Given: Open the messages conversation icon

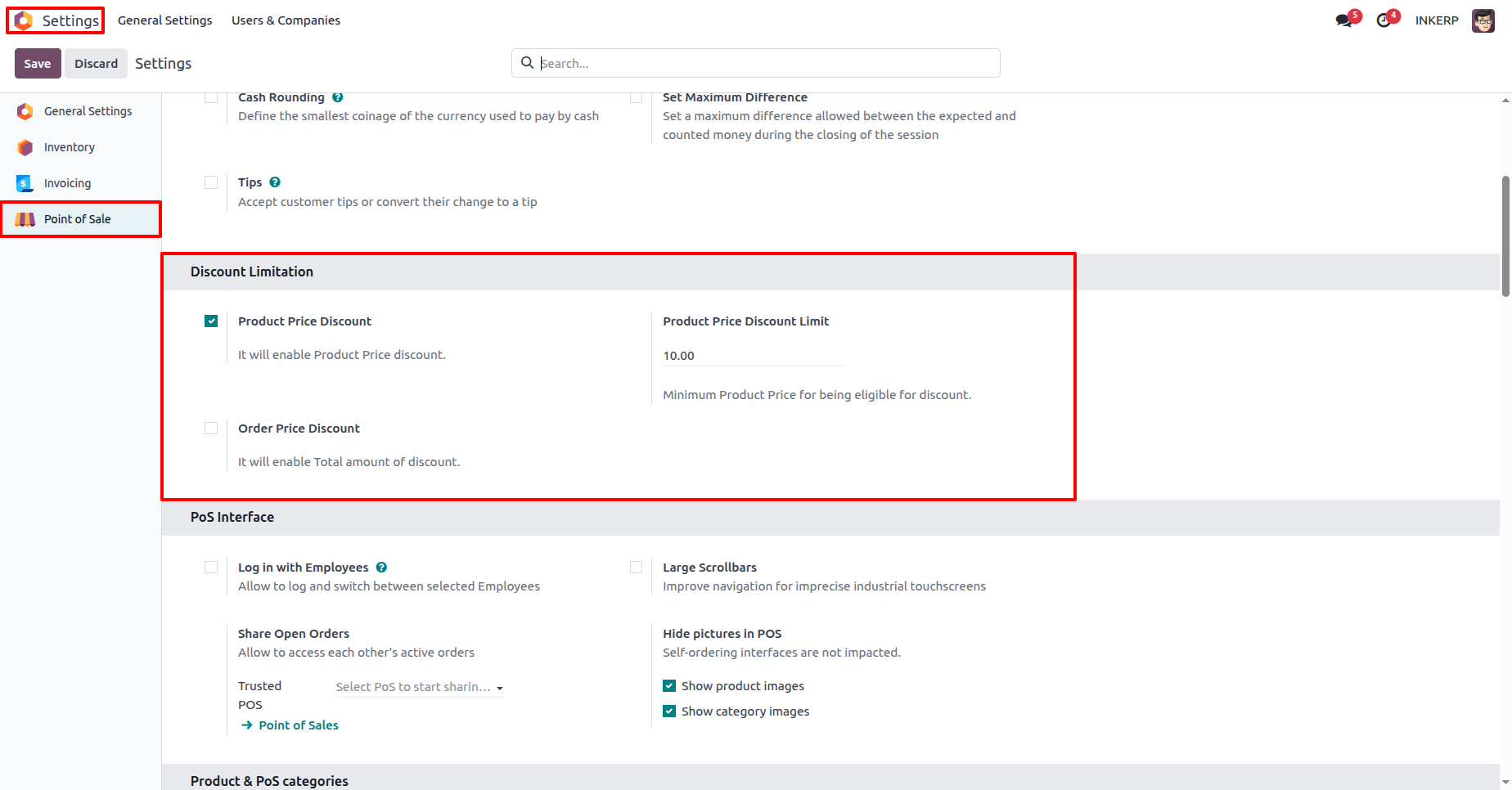Looking at the screenshot, I should 1343,20.
